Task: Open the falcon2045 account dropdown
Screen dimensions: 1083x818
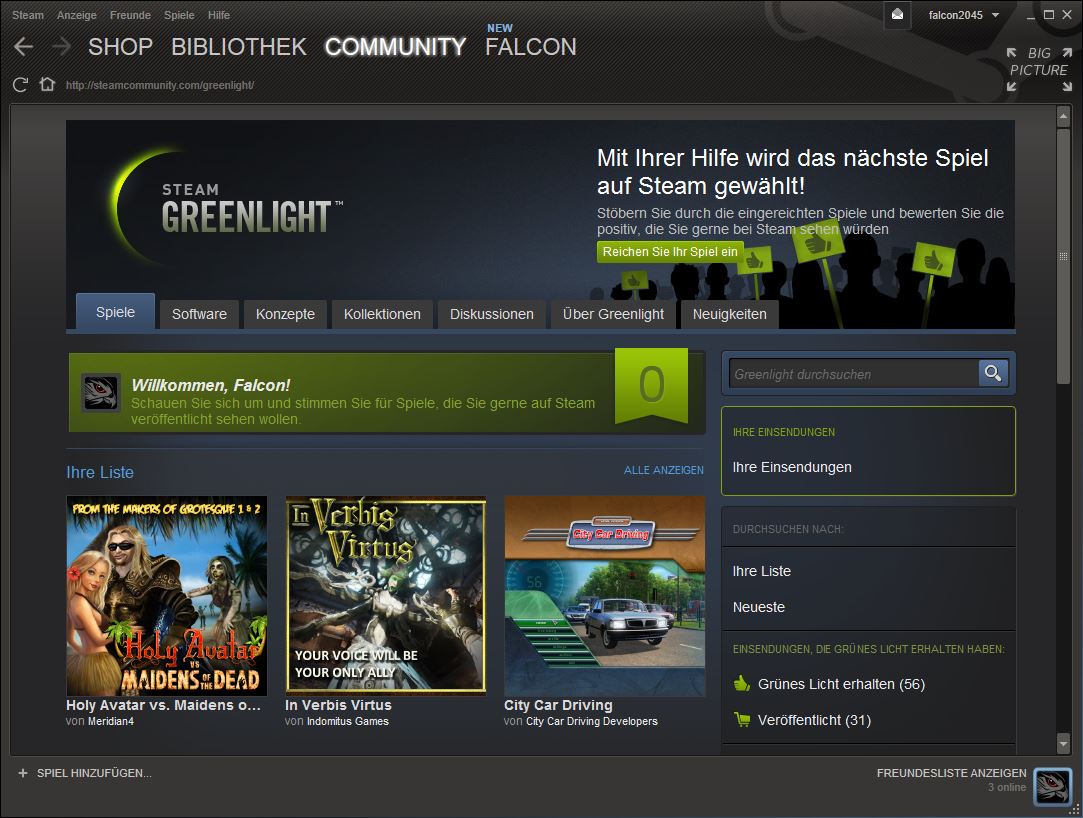Action: (x=964, y=15)
